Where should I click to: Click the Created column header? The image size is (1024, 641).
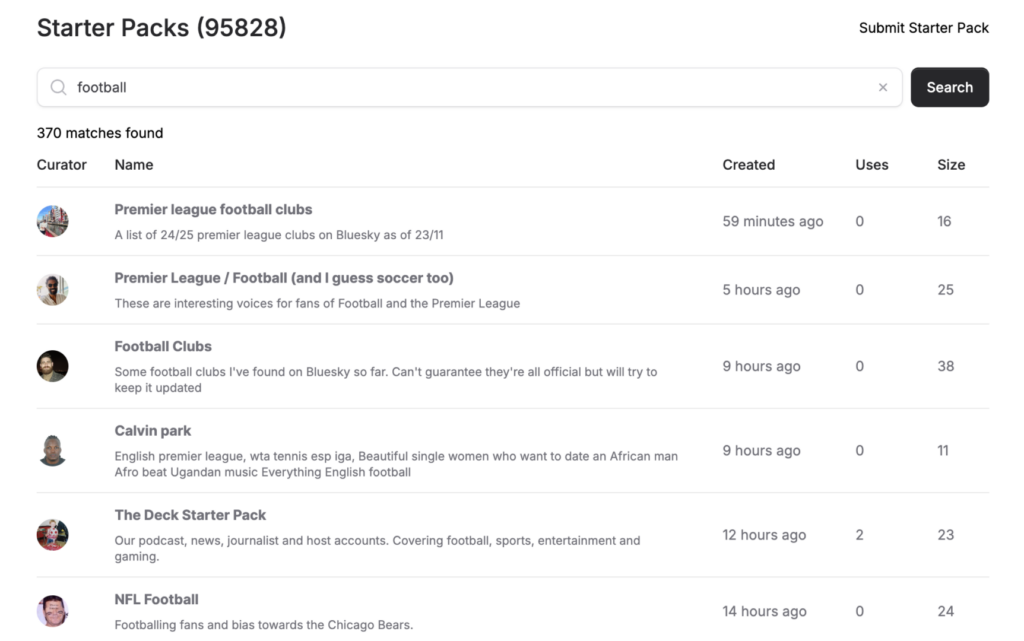[x=748, y=165]
